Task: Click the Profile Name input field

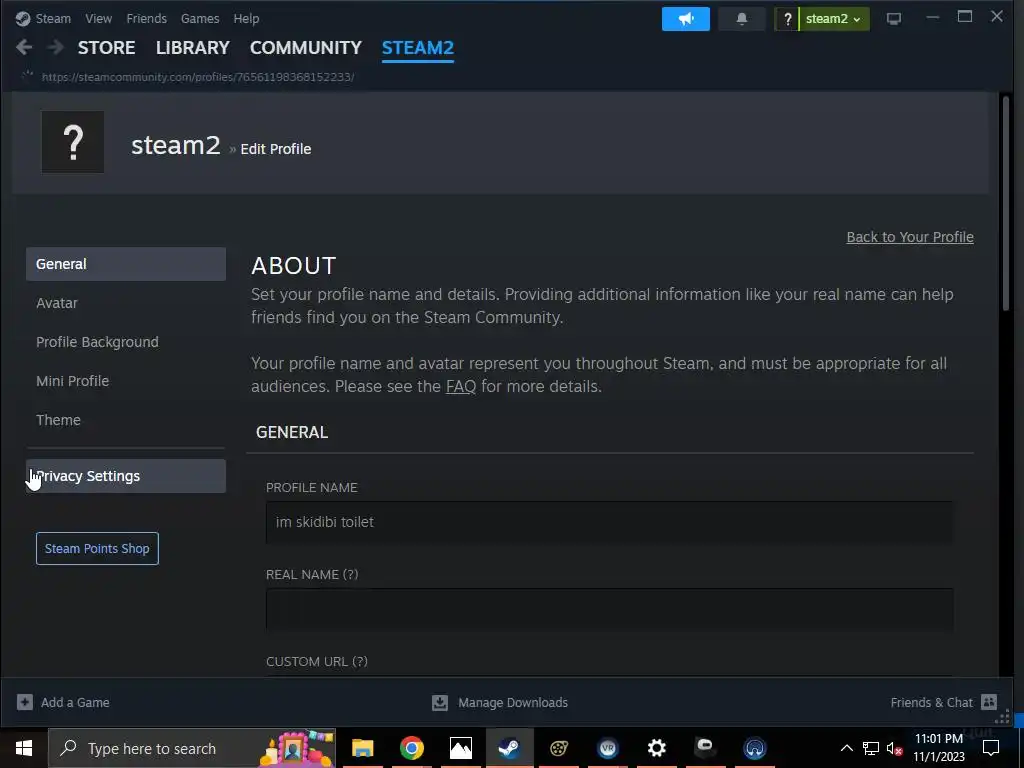Action: point(609,522)
